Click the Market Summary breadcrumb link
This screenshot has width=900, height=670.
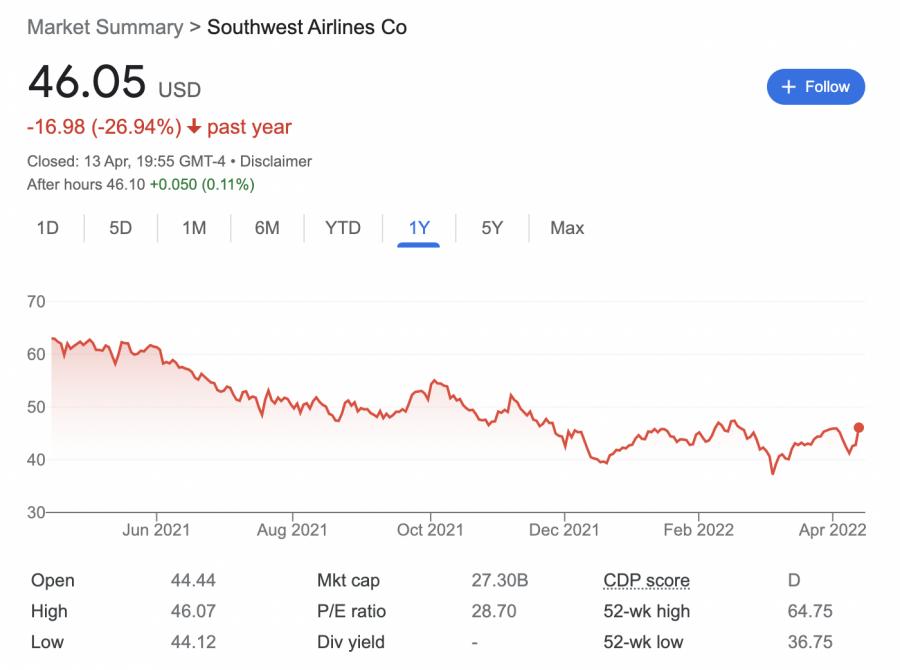(x=105, y=27)
